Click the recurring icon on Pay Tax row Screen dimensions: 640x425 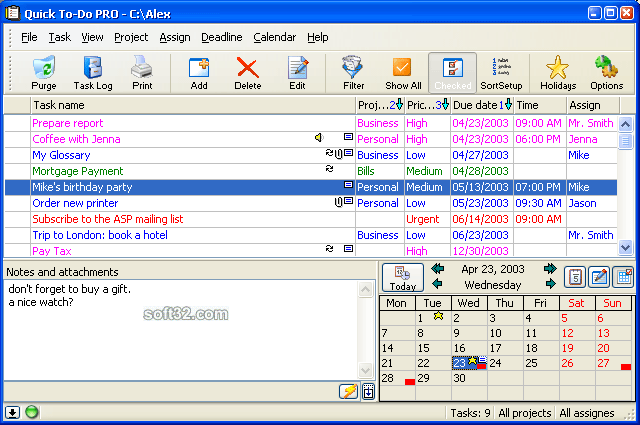[x=329, y=249]
